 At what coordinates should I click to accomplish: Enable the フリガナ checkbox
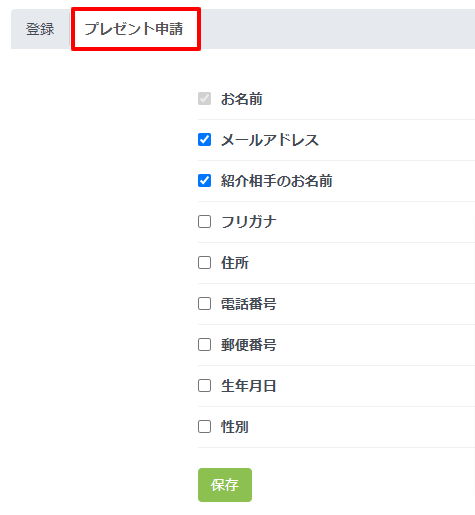tap(204, 222)
